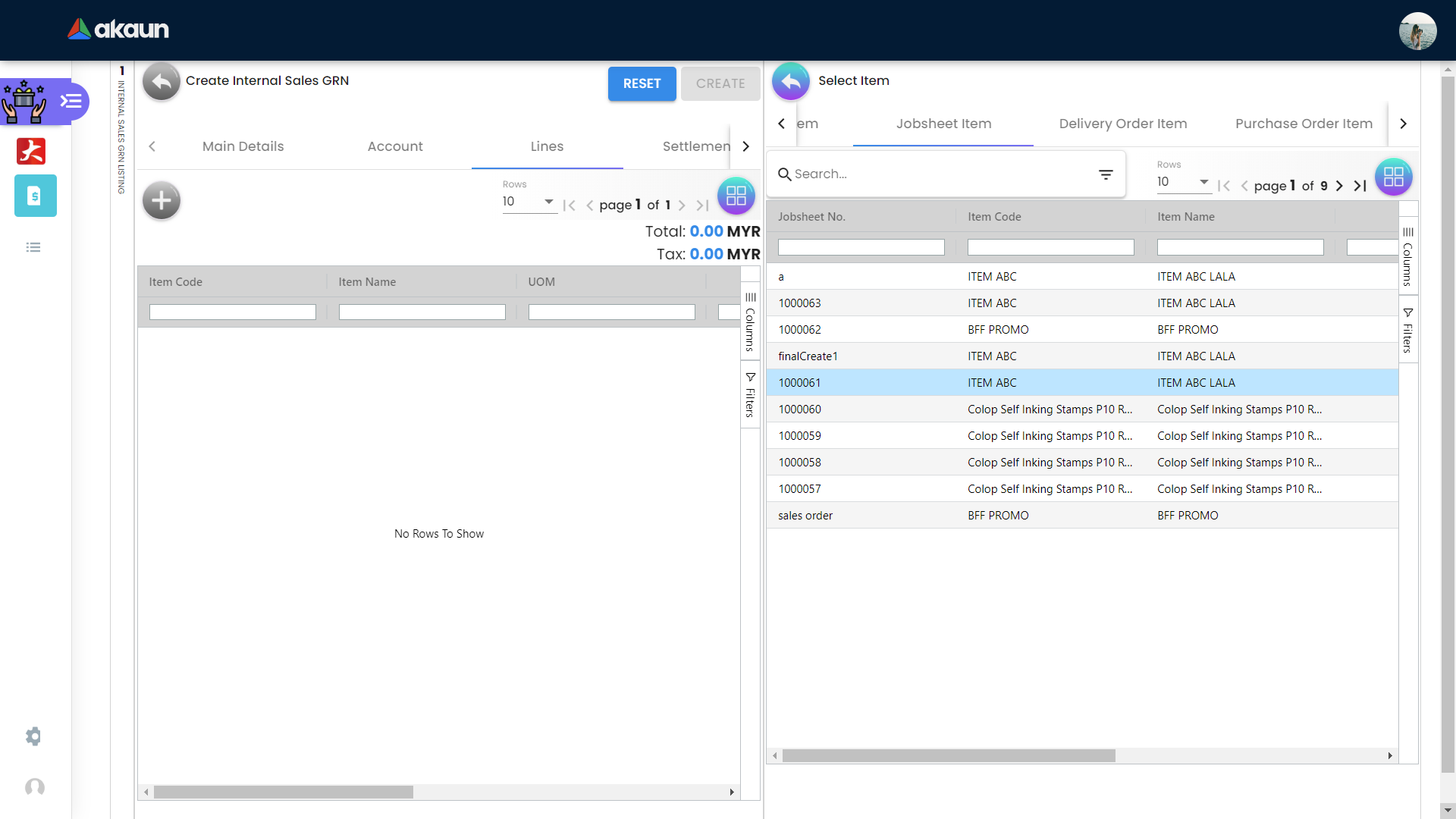Screen dimensions: 1456x819
Task: Toggle Columns side panel in Select Item grid
Action: click(1408, 256)
